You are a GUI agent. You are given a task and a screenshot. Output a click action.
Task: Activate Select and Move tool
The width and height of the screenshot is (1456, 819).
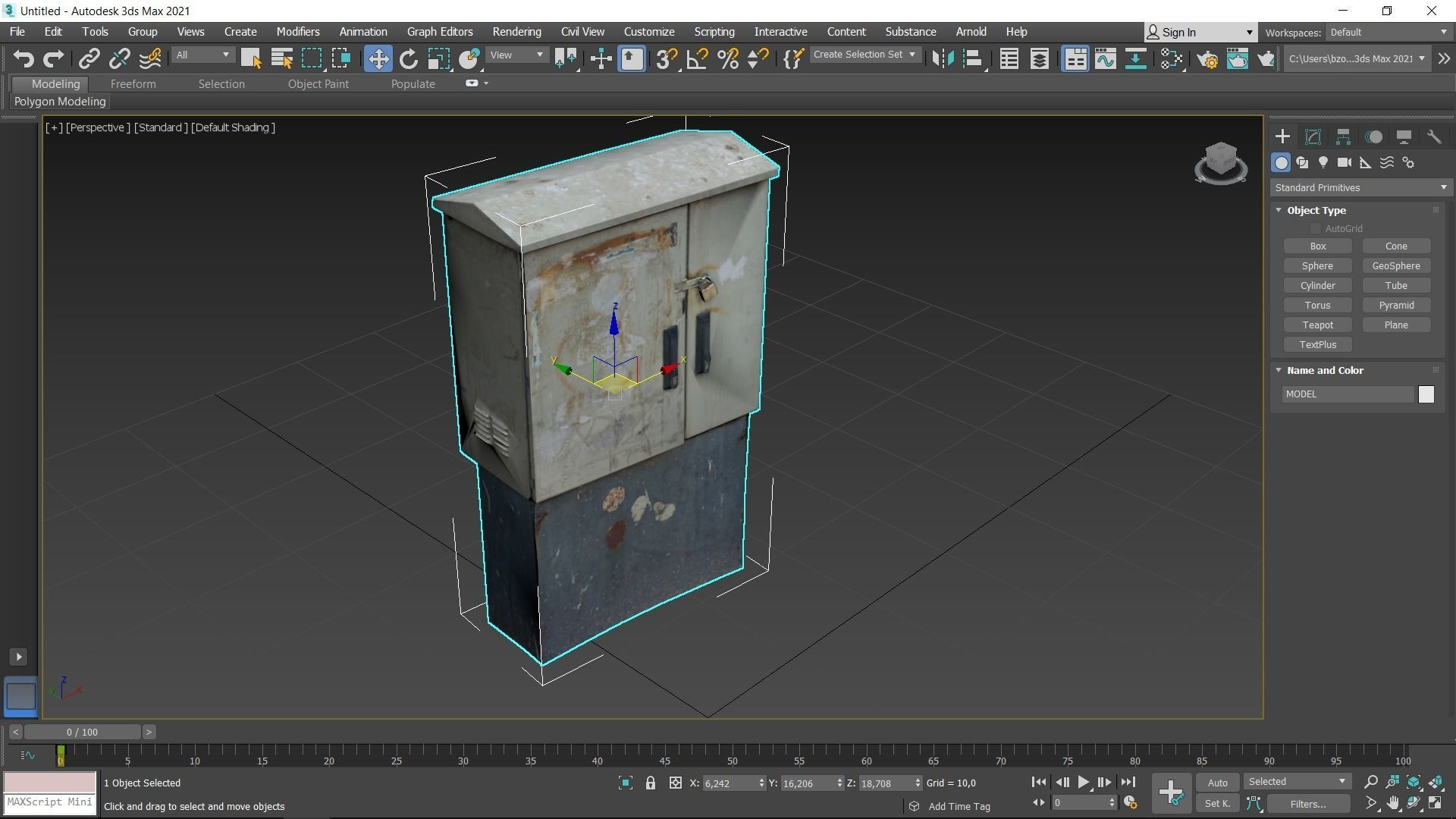[378, 58]
